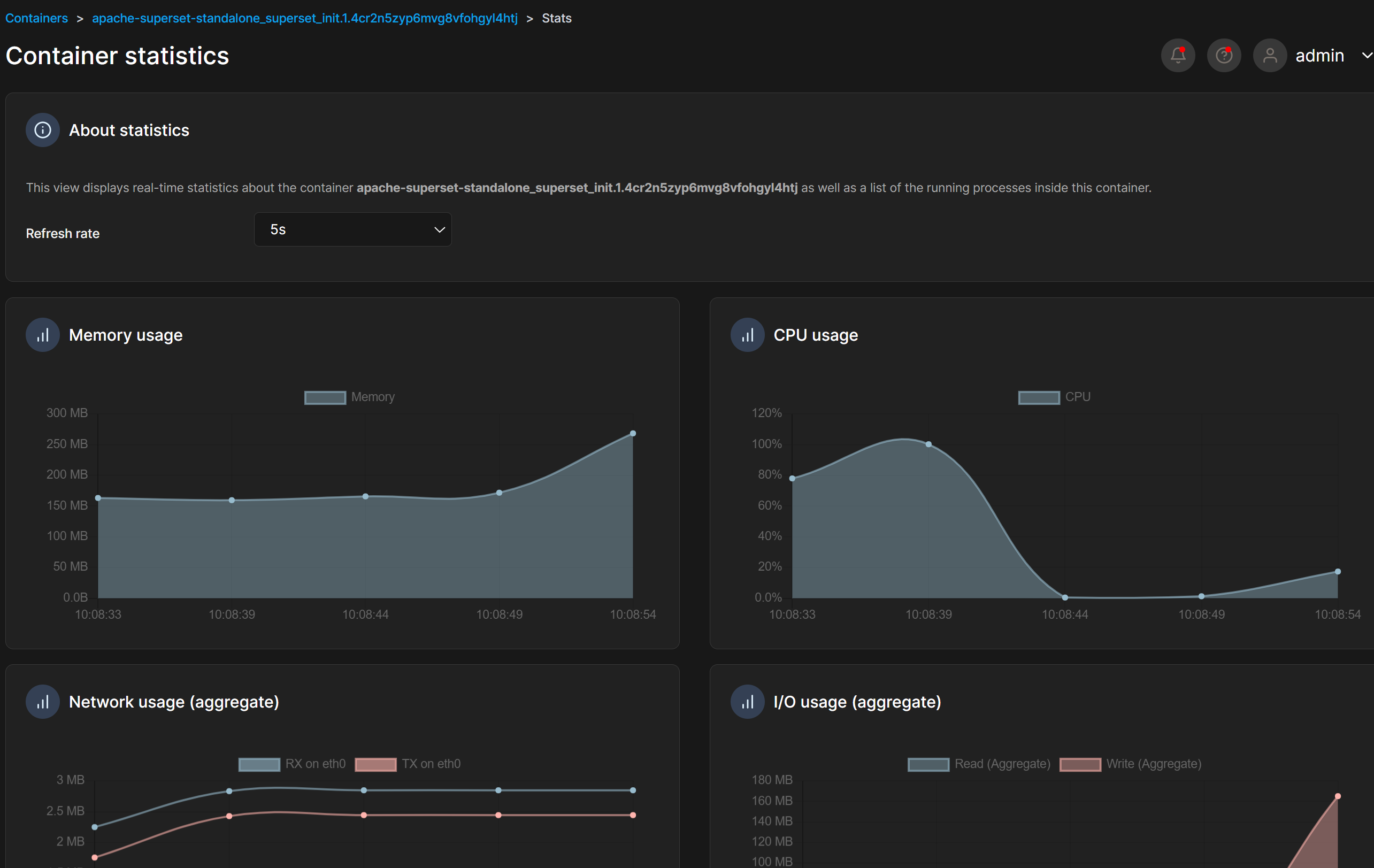Click the info icon beside About statistics
The image size is (1374, 868).
coord(42,129)
